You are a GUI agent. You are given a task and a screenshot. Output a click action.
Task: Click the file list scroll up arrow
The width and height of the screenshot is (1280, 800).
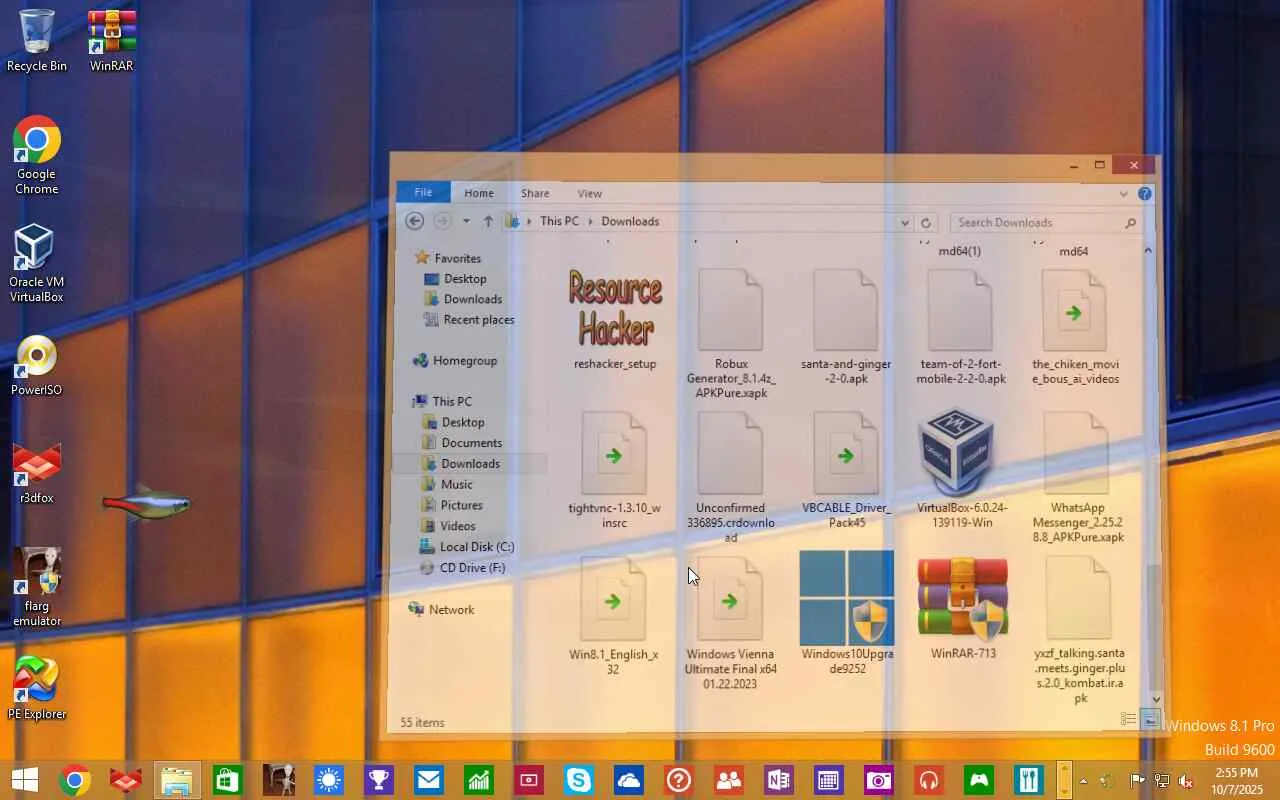(1148, 250)
